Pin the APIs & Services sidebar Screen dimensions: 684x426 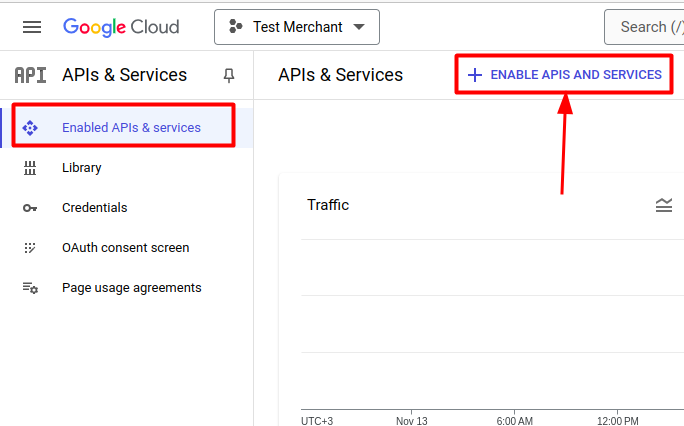(229, 75)
